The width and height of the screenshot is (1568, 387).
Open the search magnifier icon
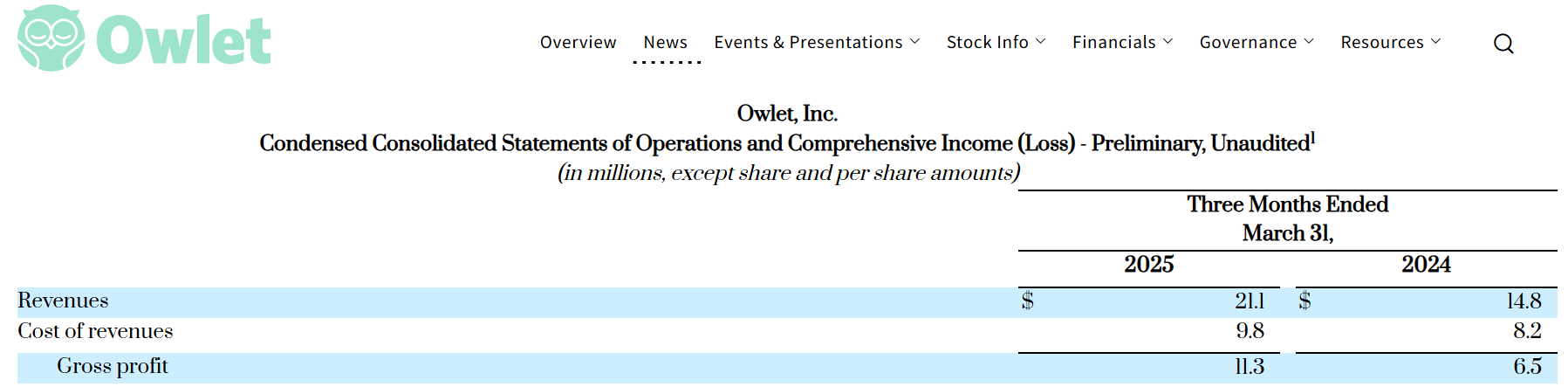click(x=1503, y=44)
